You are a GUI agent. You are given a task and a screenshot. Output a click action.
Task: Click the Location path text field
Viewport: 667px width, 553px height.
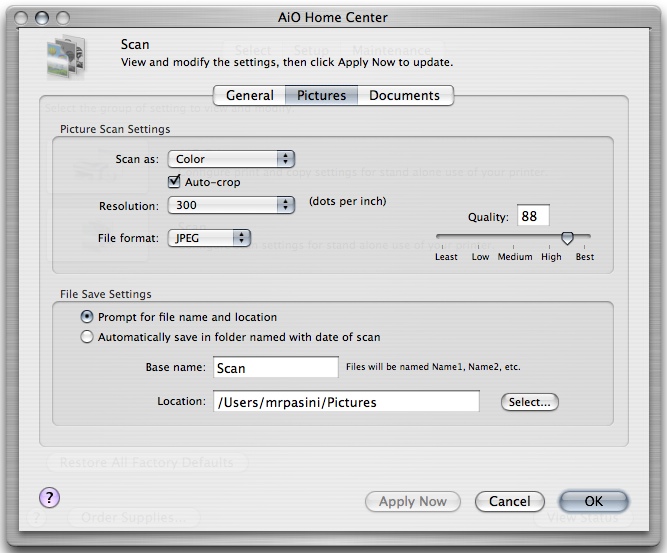point(346,402)
